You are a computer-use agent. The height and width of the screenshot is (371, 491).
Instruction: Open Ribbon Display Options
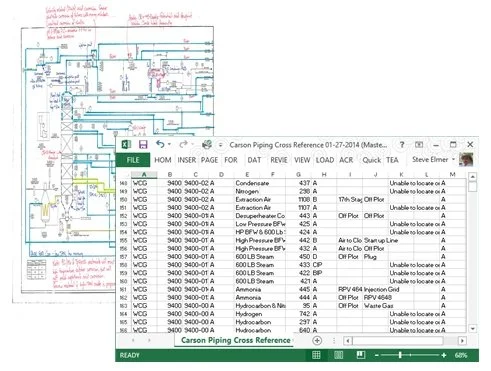point(419,145)
